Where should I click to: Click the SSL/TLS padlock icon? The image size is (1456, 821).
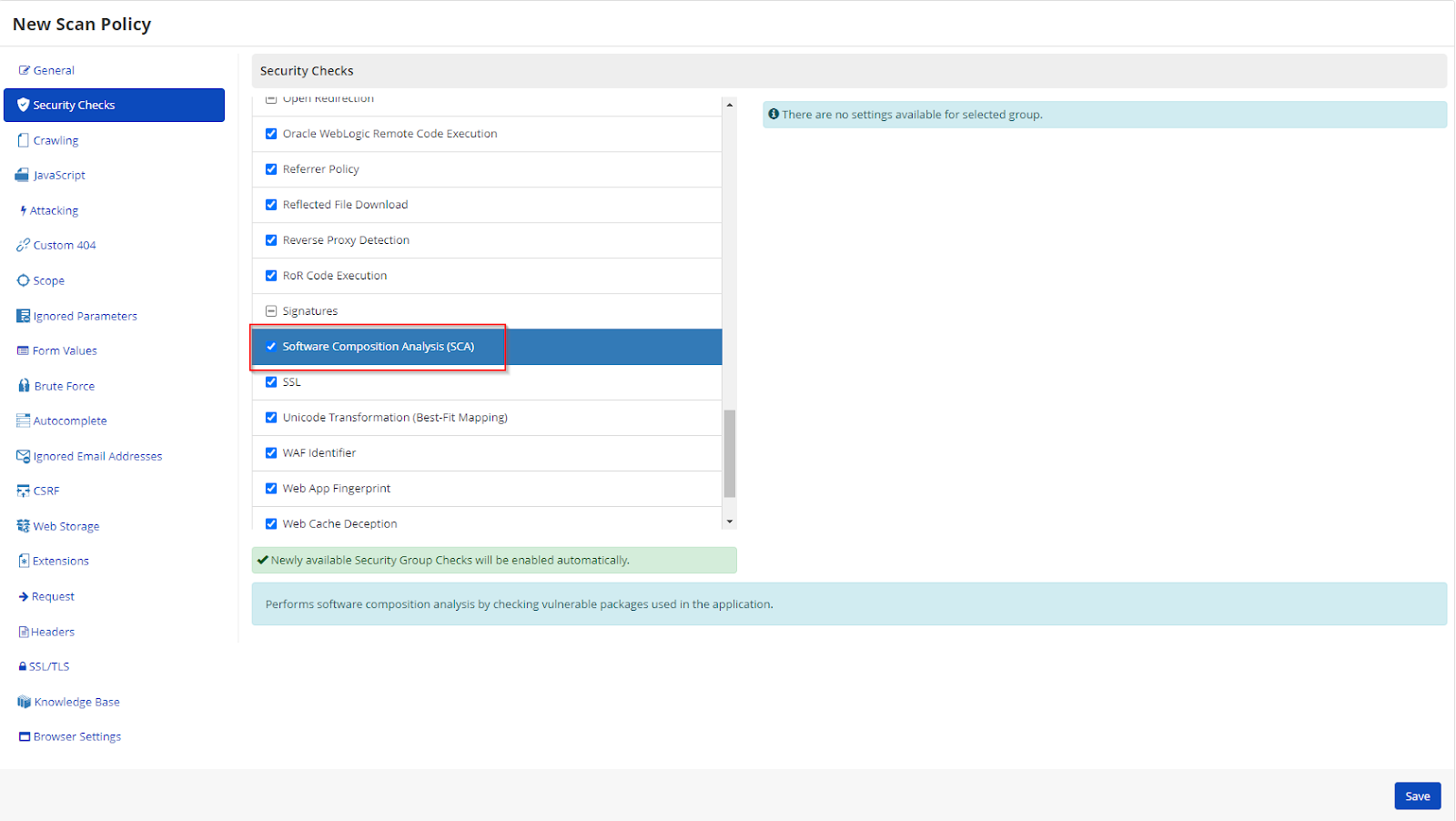tap(23, 666)
